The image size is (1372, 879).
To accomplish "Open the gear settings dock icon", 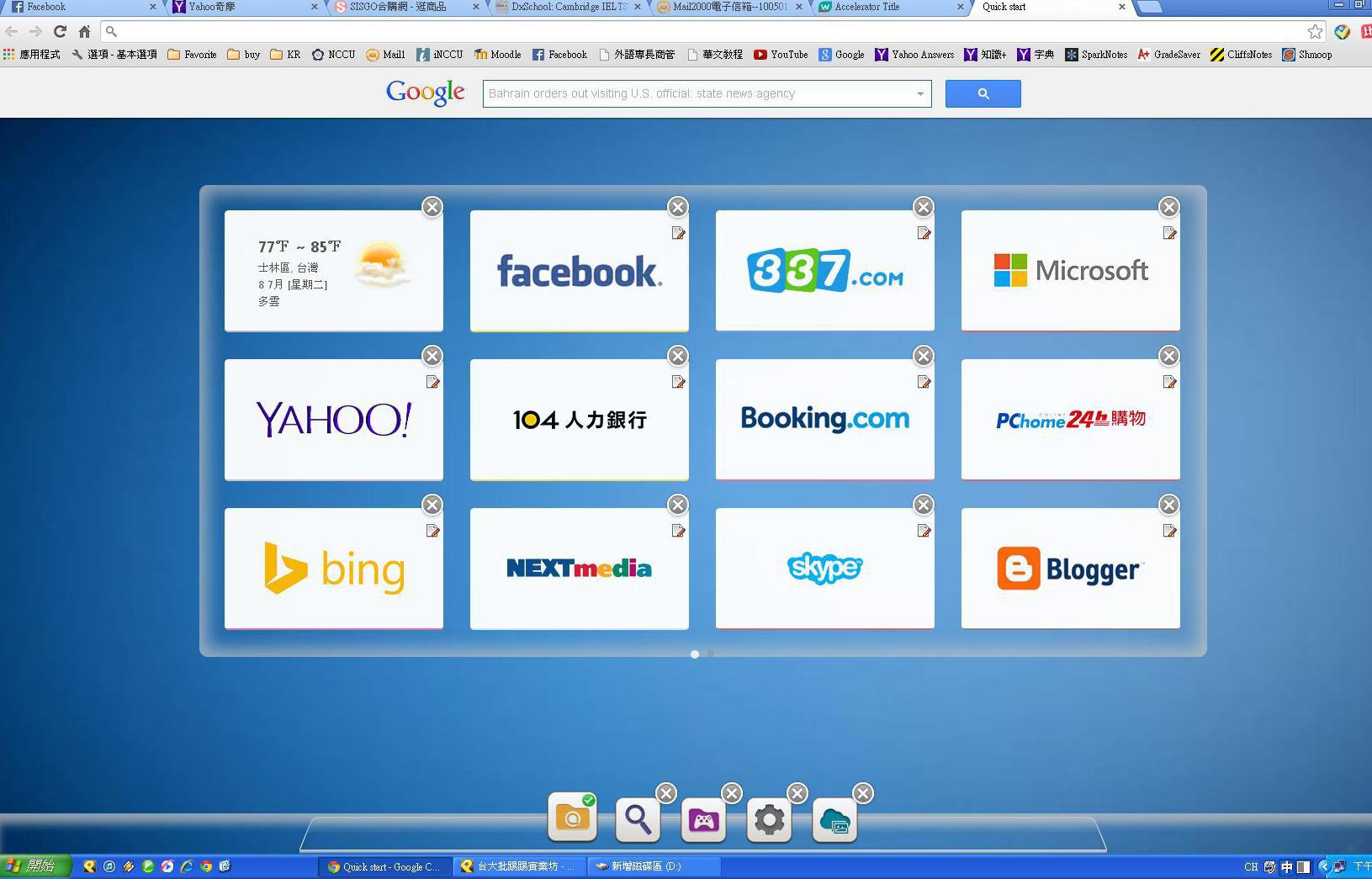I will (x=769, y=819).
